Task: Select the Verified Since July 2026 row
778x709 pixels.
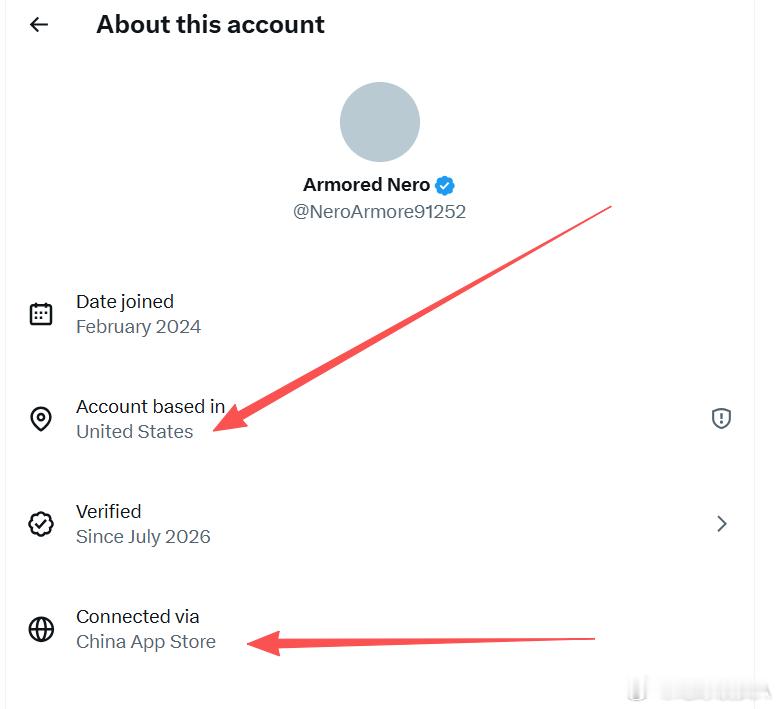Action: pos(380,524)
